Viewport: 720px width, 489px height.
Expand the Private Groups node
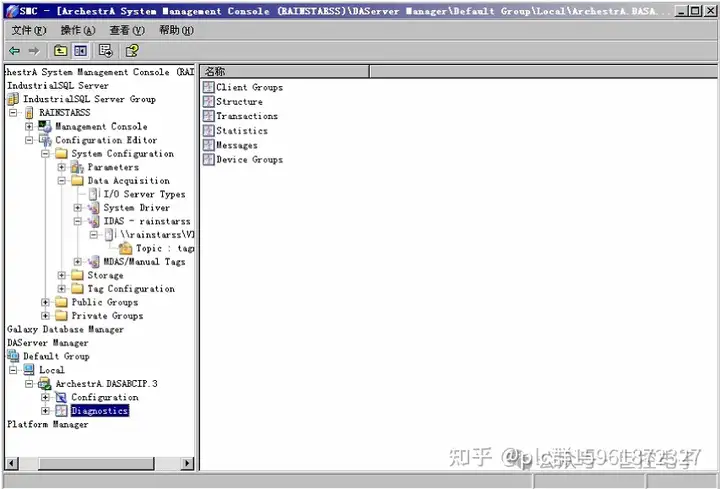coord(45,315)
